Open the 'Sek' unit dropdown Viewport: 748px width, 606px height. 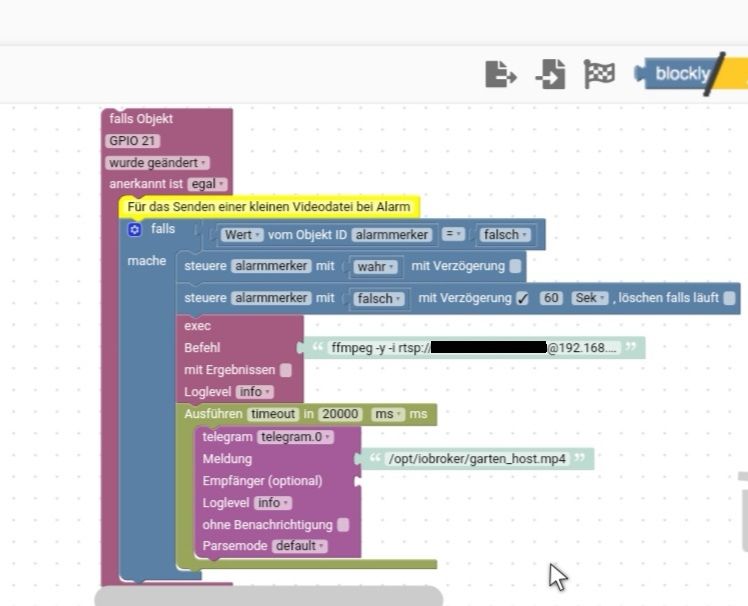tap(590, 298)
